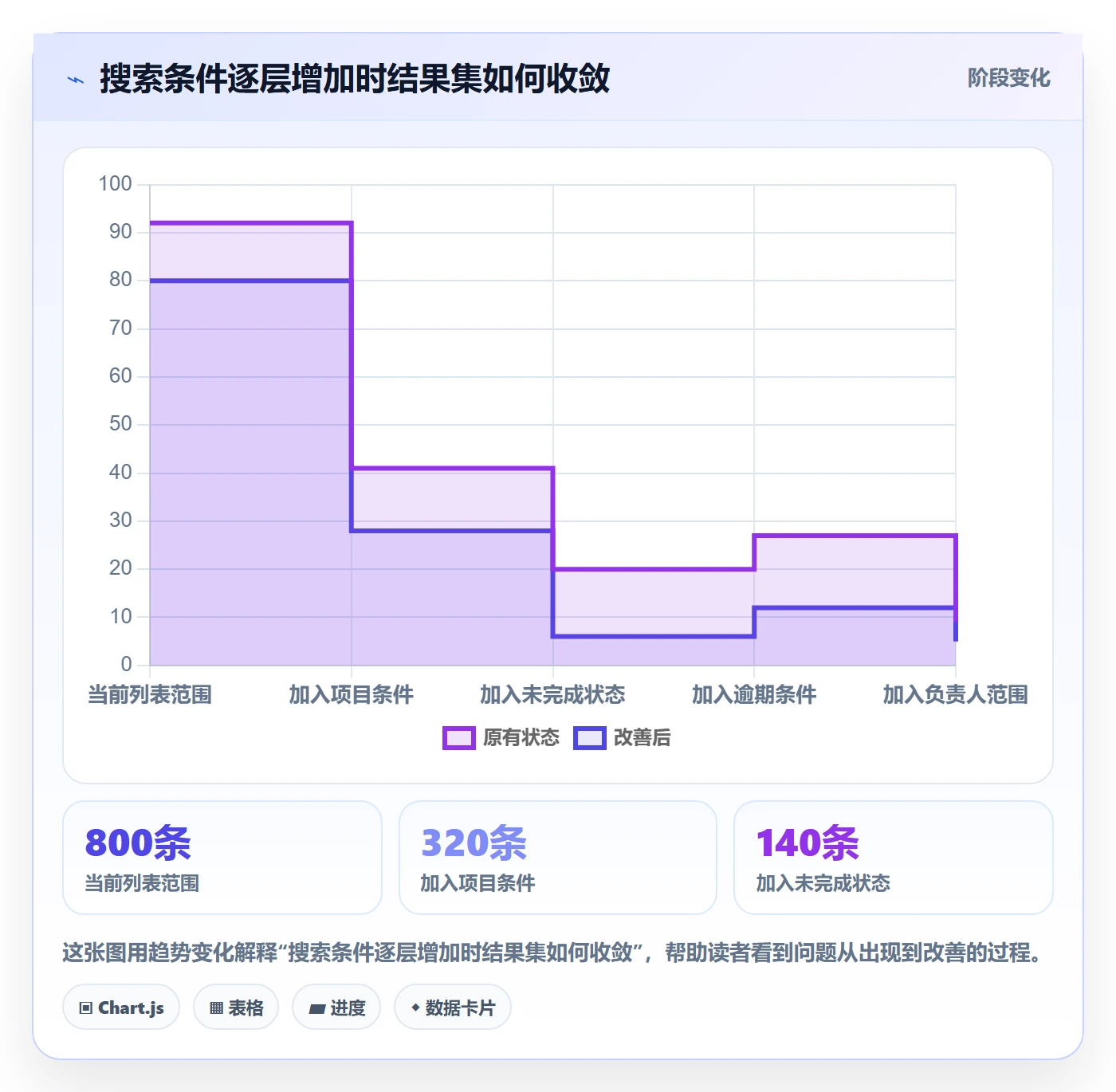The image size is (1116, 1092).
Task: Click the y-axis value 50
Action: 120,424
